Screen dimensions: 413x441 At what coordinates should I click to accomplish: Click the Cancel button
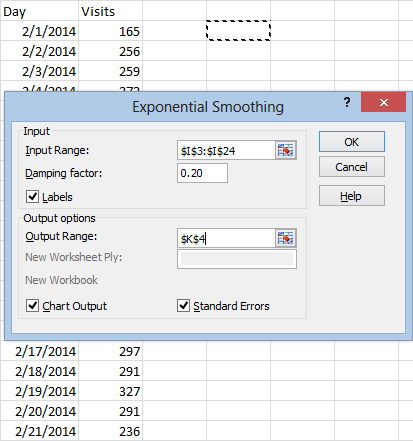click(352, 167)
